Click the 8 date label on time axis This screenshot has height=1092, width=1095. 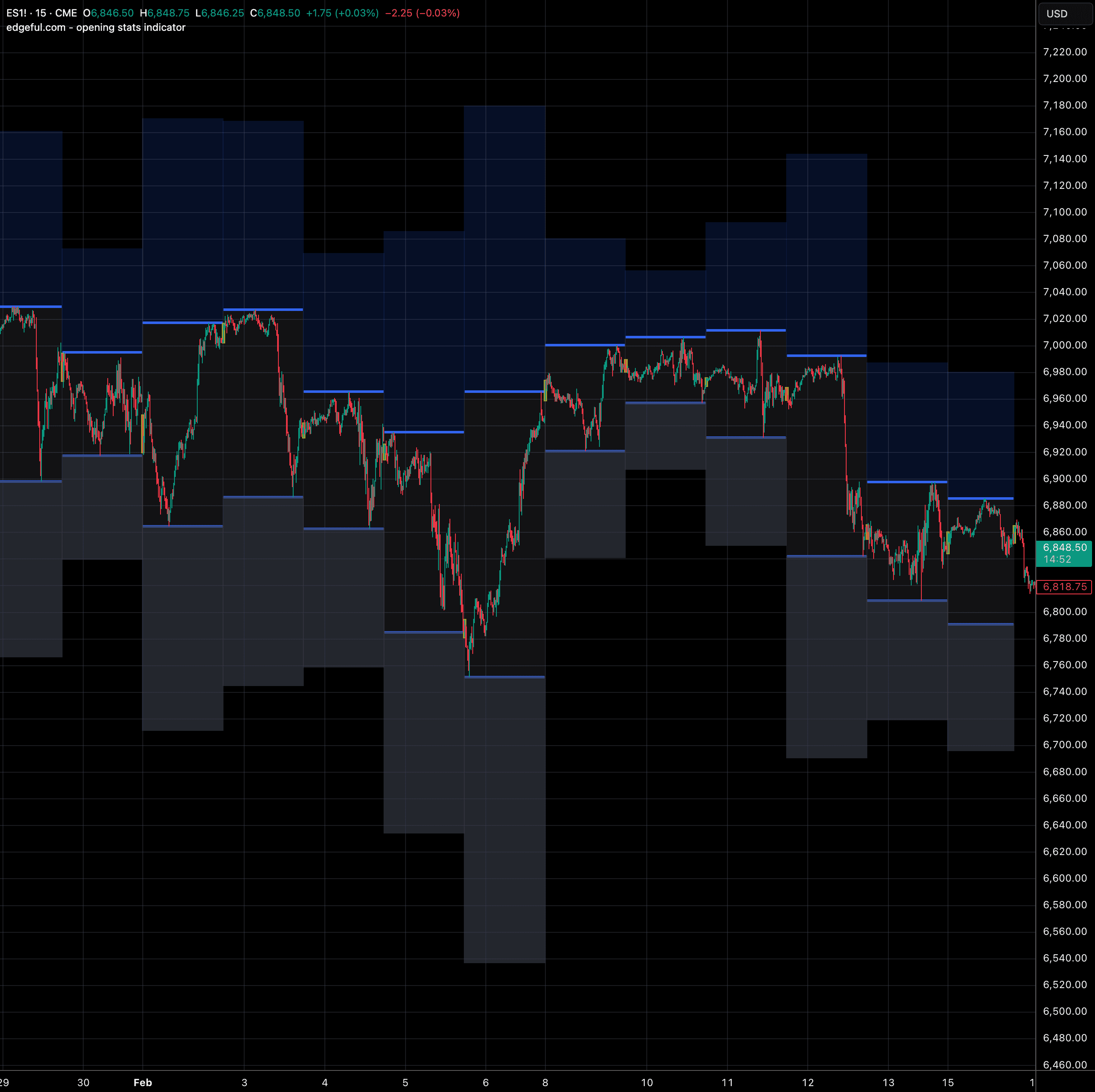(545, 1082)
